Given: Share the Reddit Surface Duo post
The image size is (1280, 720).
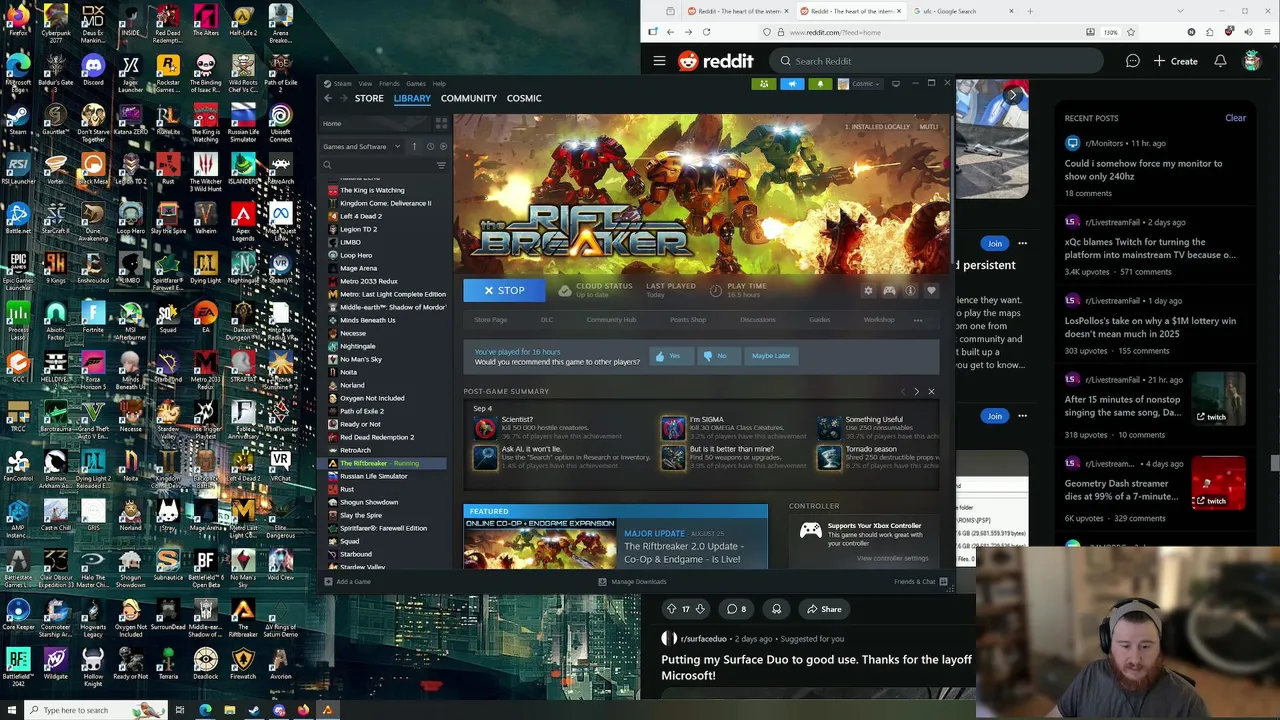Looking at the screenshot, I should [824, 609].
